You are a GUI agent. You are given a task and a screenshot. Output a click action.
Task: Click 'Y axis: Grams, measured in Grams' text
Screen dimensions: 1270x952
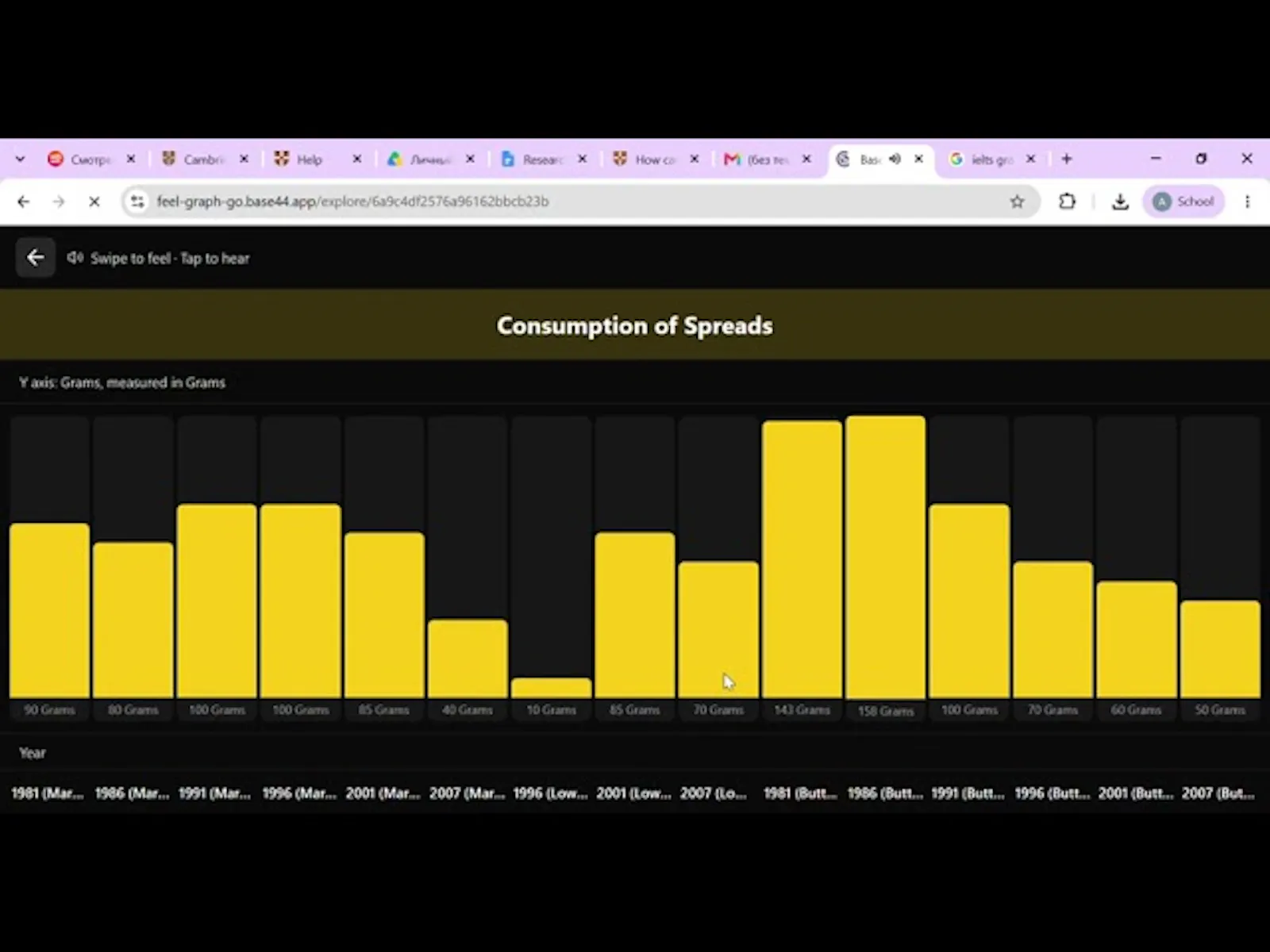(x=122, y=382)
